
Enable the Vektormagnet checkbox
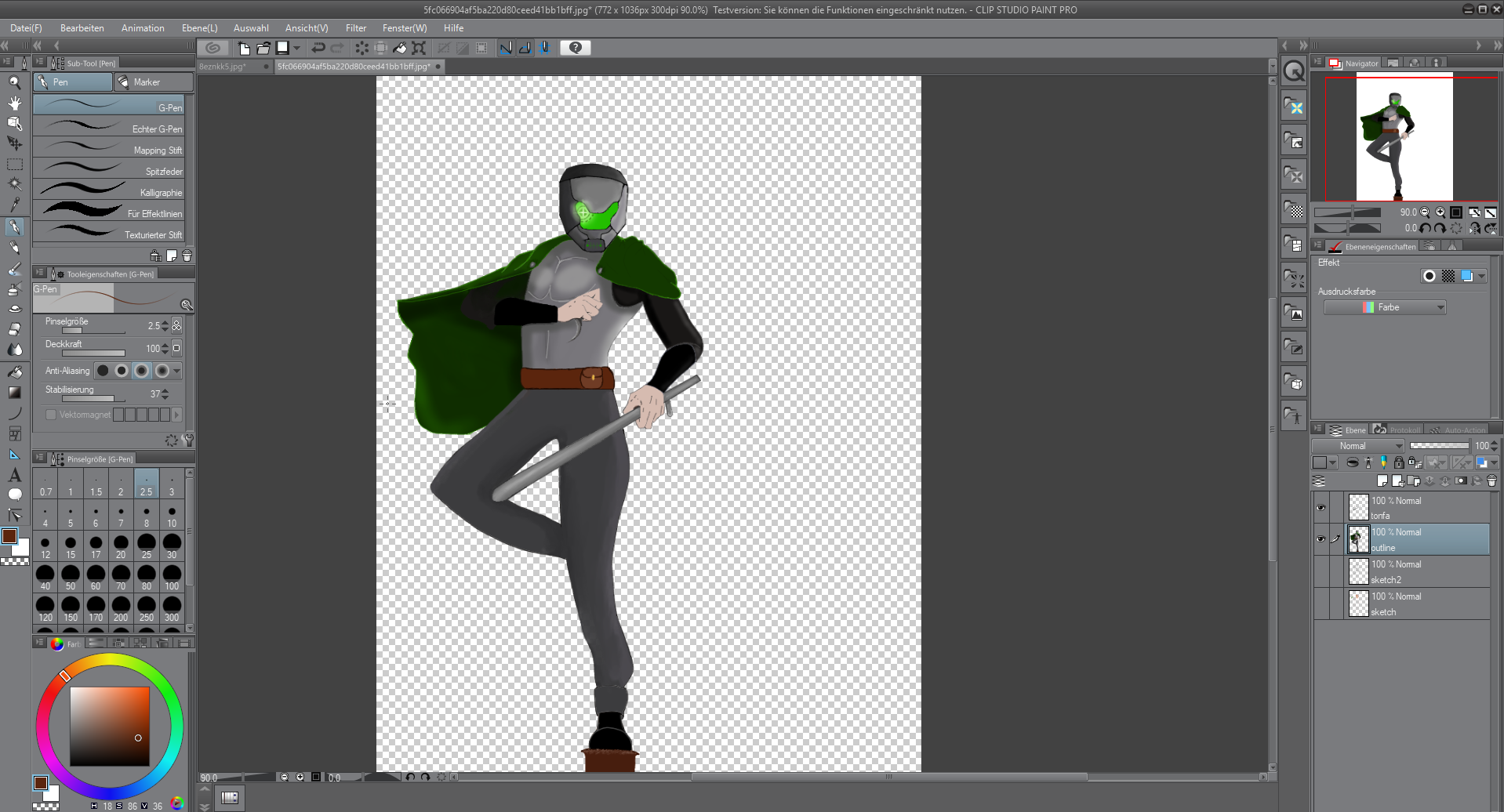pos(51,415)
